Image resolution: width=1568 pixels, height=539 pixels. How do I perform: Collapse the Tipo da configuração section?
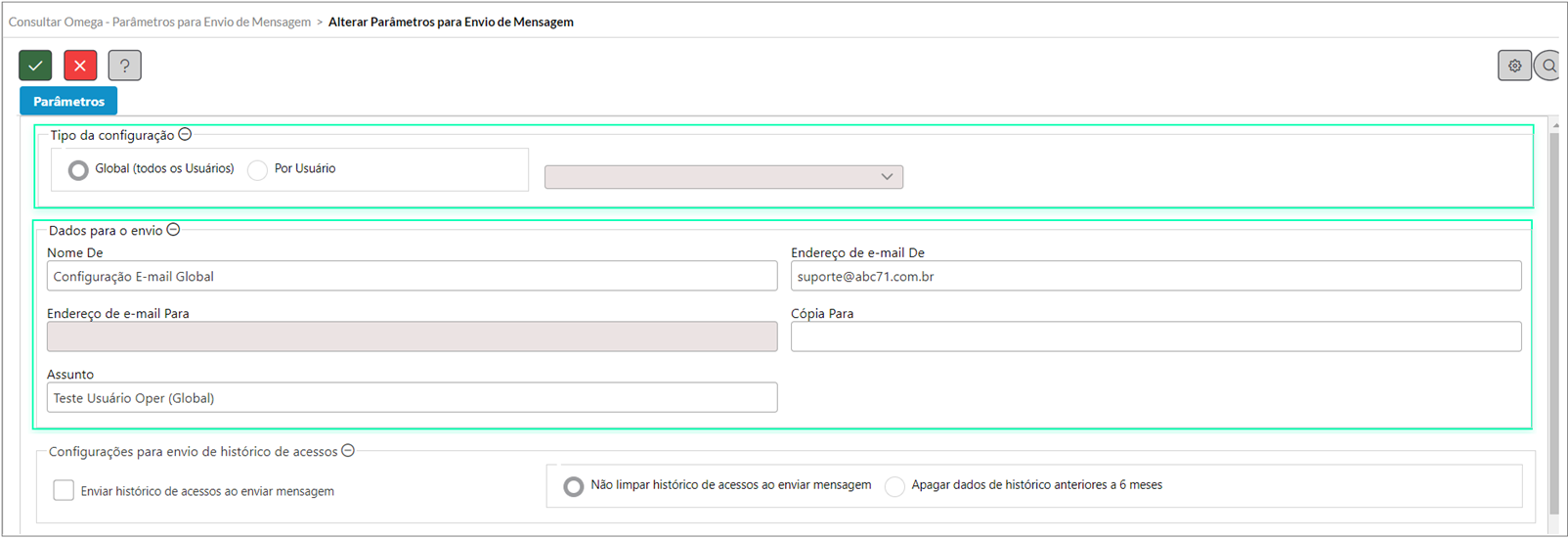[x=185, y=135]
